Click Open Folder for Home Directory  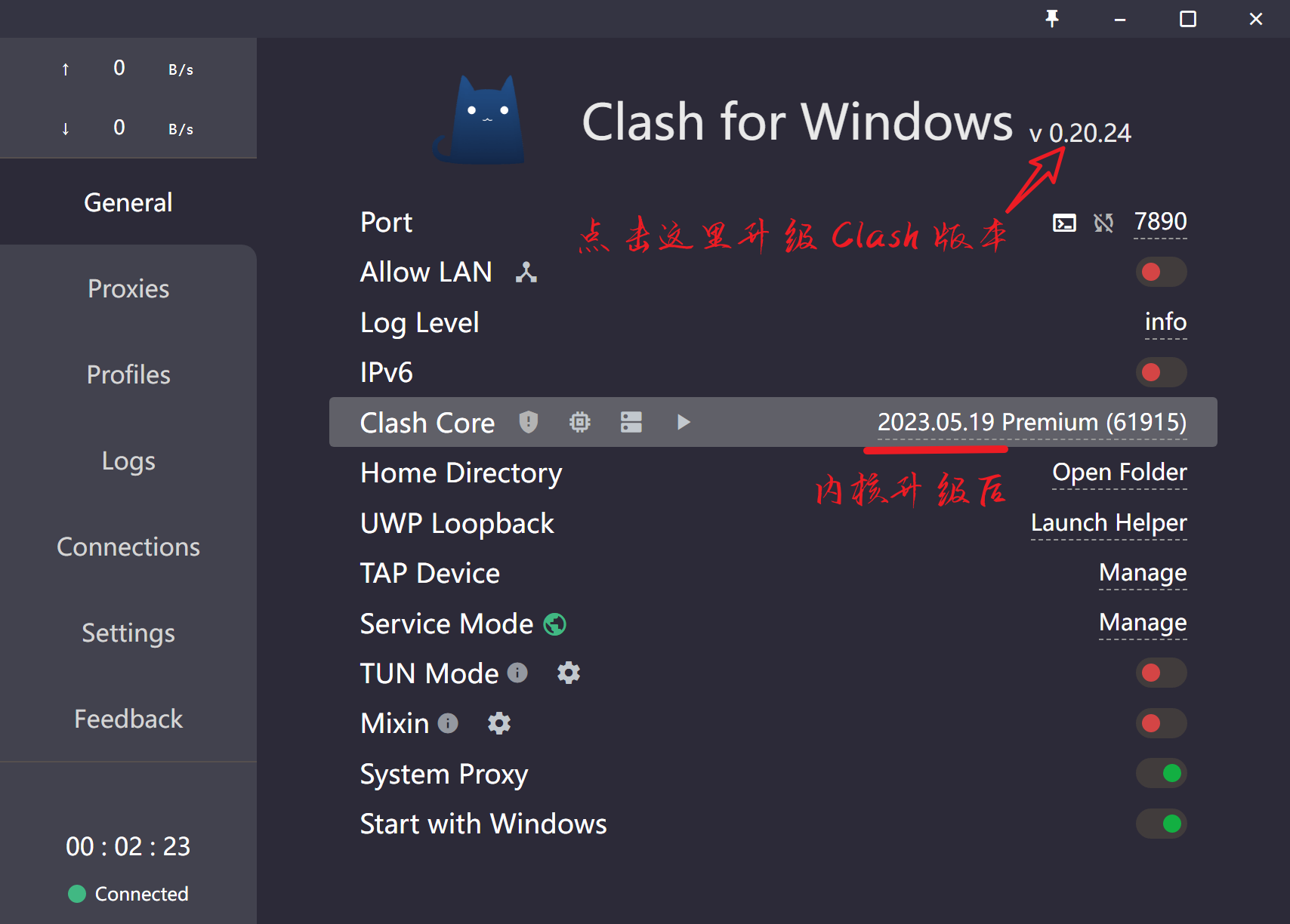pyautogui.click(x=1119, y=473)
